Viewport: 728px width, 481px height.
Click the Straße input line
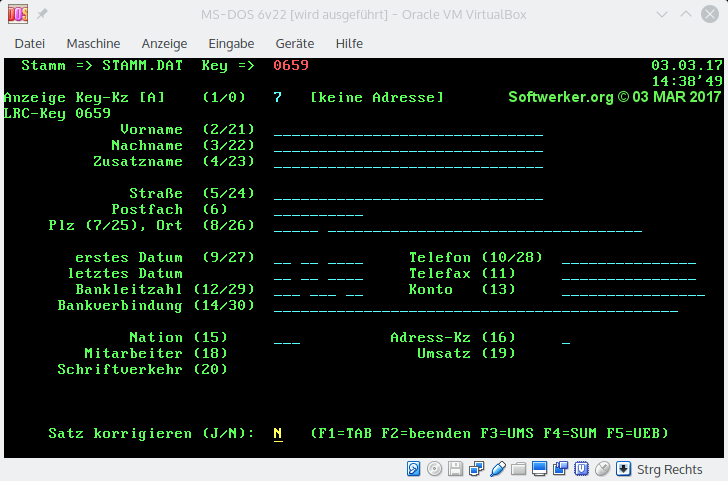(407, 195)
